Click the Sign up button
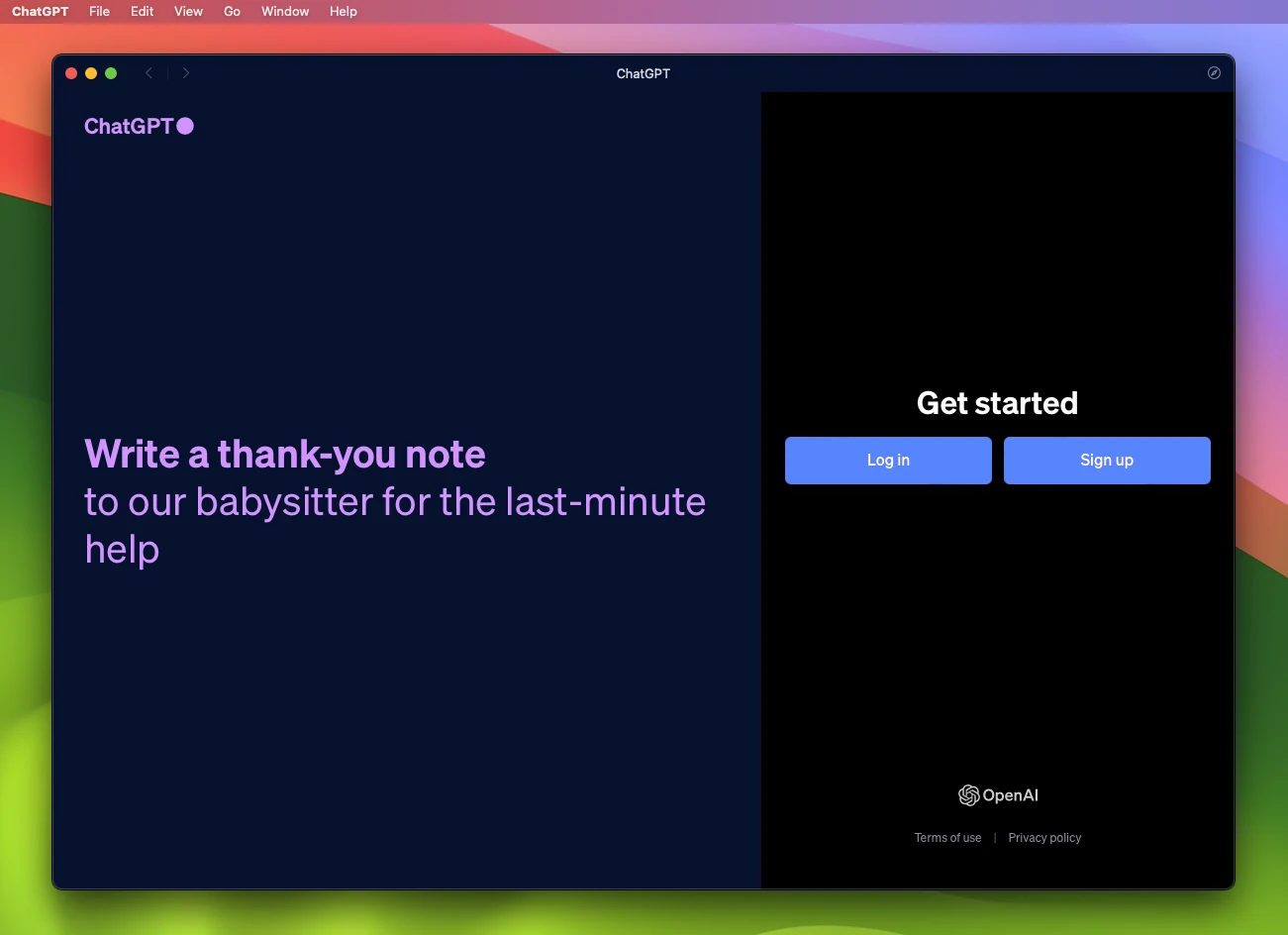This screenshot has width=1288, height=935. (x=1106, y=460)
